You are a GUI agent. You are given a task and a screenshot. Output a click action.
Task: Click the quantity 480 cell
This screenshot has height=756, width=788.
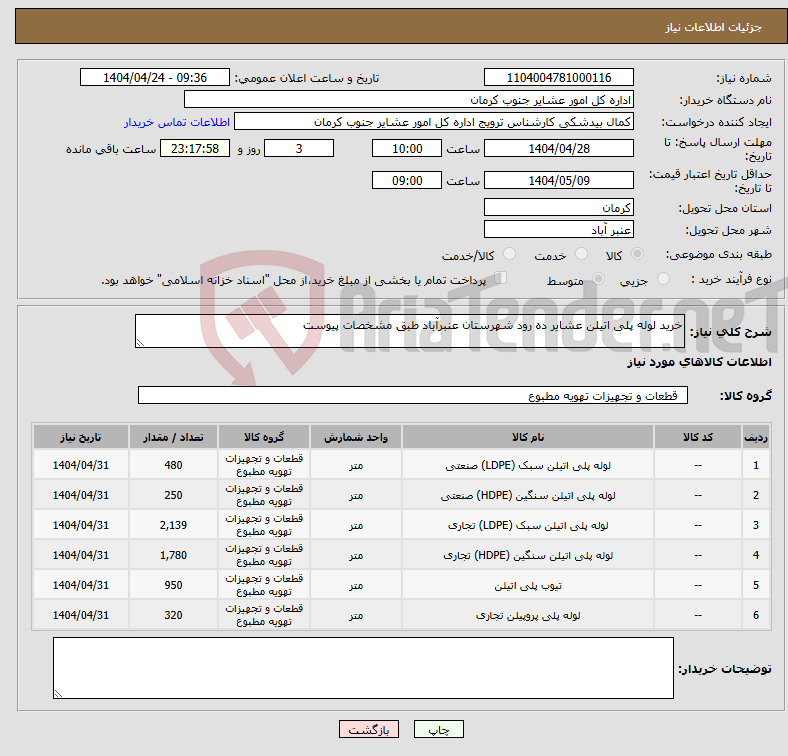tap(173, 465)
